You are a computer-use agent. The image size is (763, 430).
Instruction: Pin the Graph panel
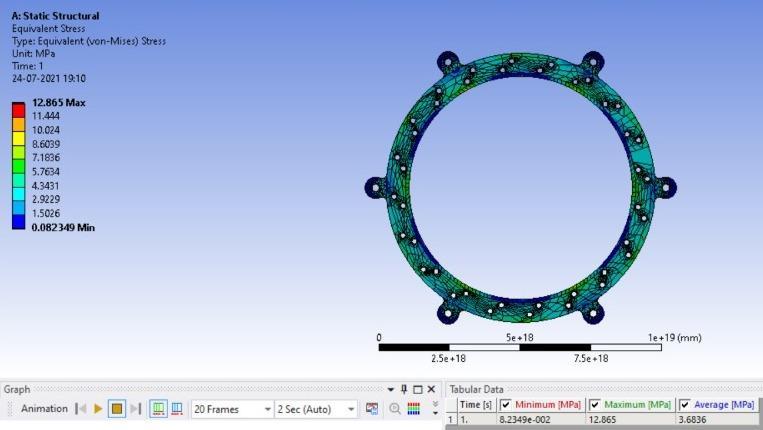tap(404, 389)
